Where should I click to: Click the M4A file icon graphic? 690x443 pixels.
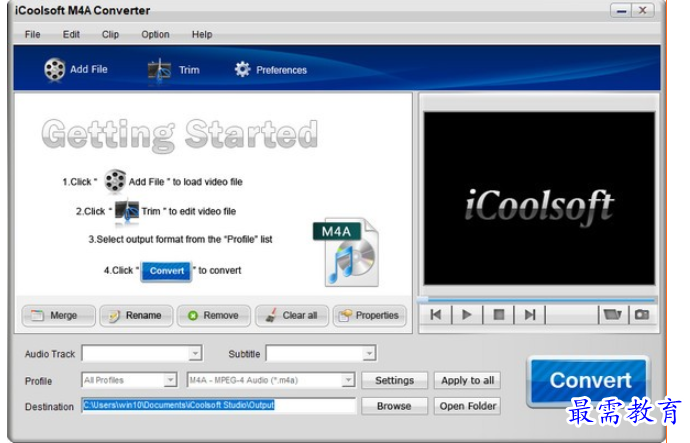click(x=346, y=253)
